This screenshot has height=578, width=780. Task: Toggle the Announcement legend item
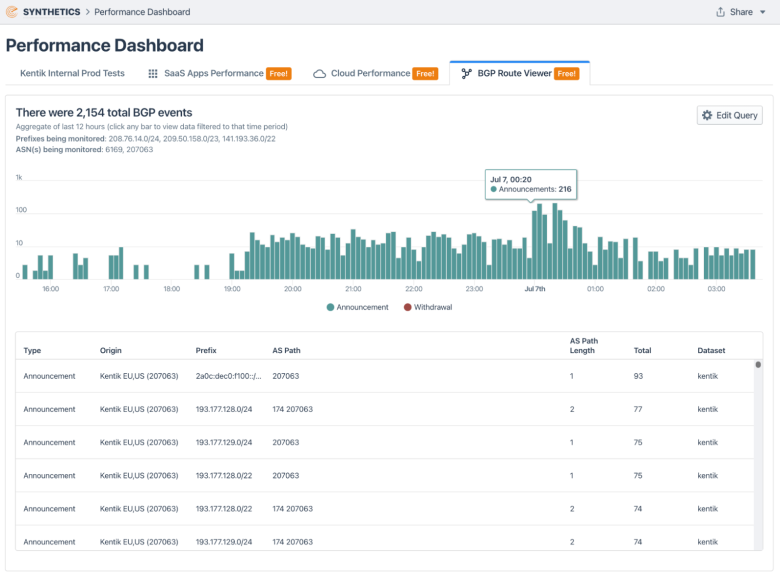357,307
